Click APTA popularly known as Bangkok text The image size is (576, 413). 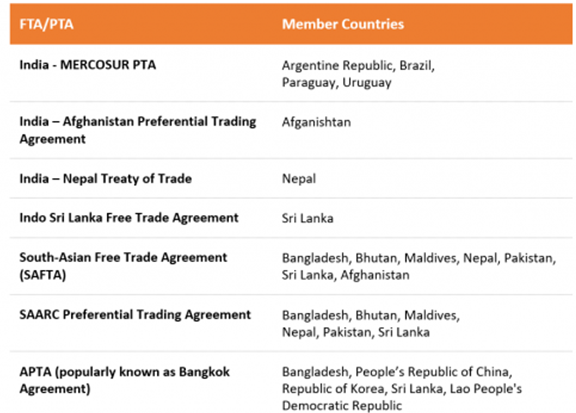(x=125, y=372)
